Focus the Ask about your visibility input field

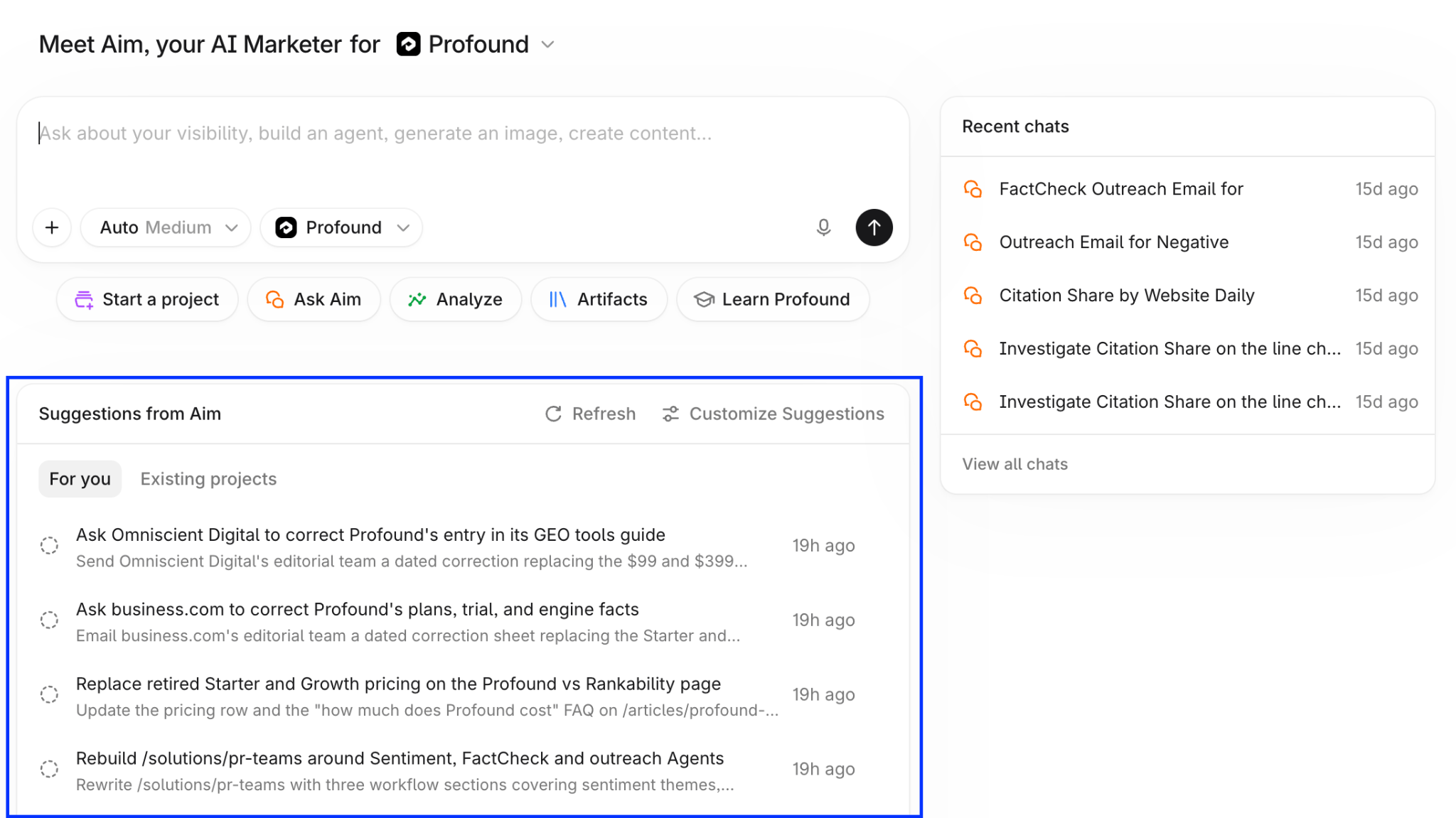click(463, 134)
